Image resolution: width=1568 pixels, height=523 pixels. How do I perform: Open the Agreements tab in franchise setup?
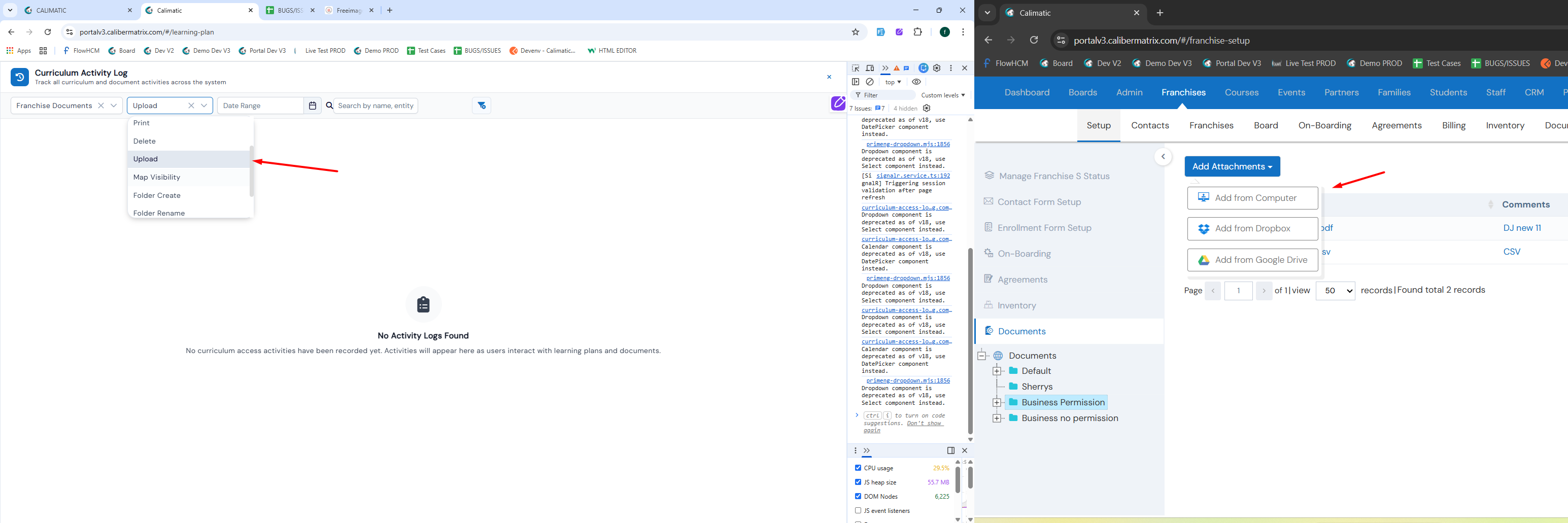coord(1396,126)
